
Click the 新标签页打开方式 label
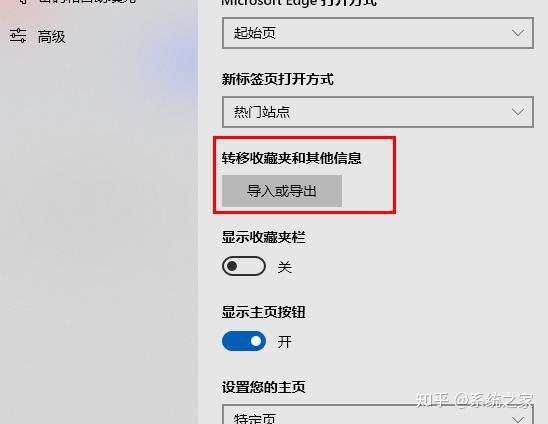click(x=278, y=79)
